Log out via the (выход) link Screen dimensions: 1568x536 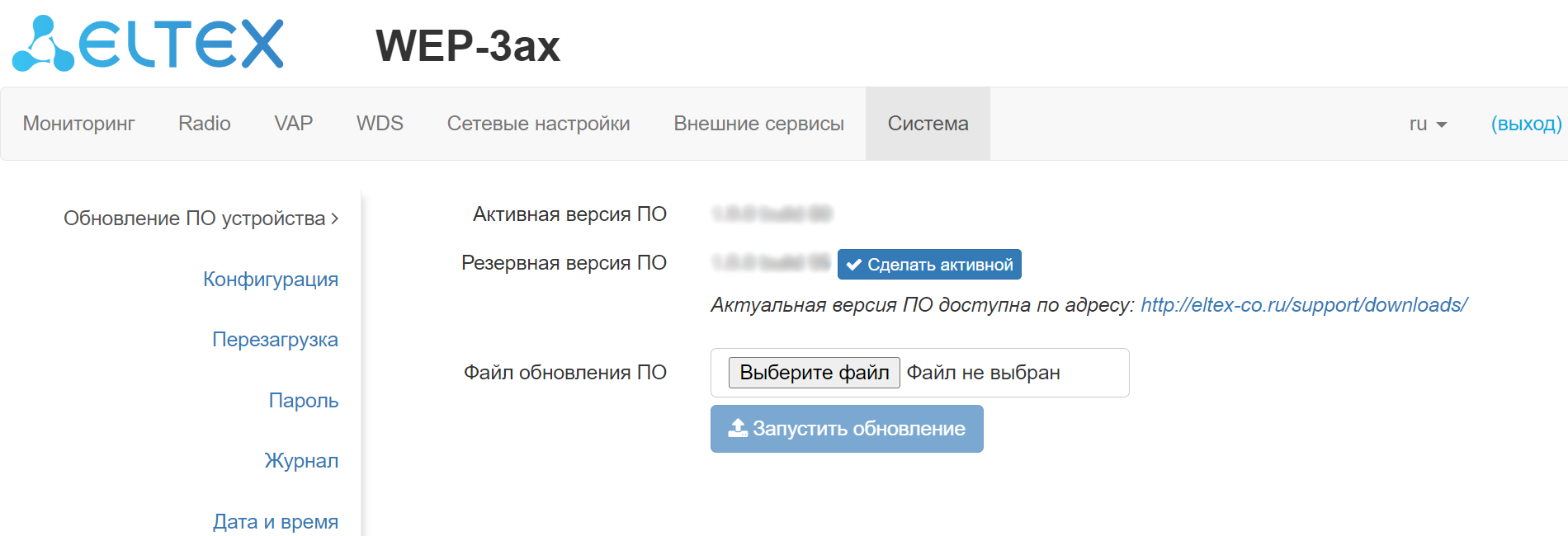pyautogui.click(x=1525, y=124)
